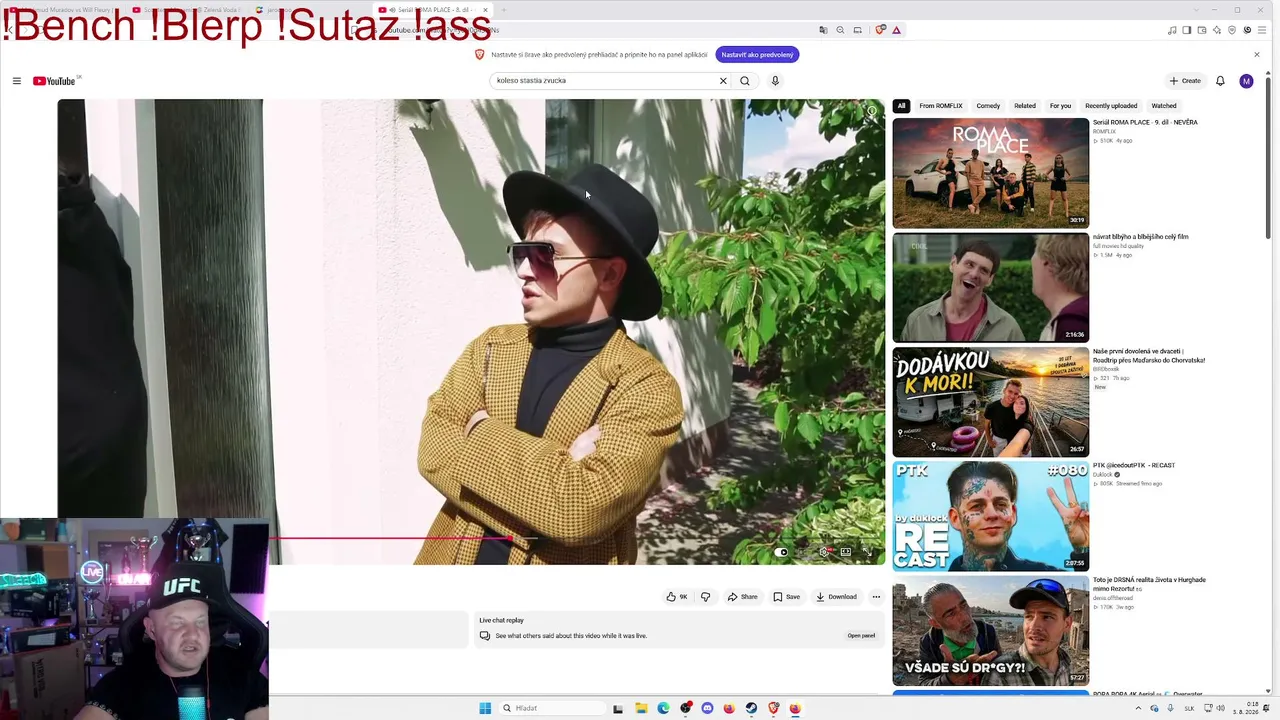
Task: Open Discord from the taskbar
Action: coord(707,708)
